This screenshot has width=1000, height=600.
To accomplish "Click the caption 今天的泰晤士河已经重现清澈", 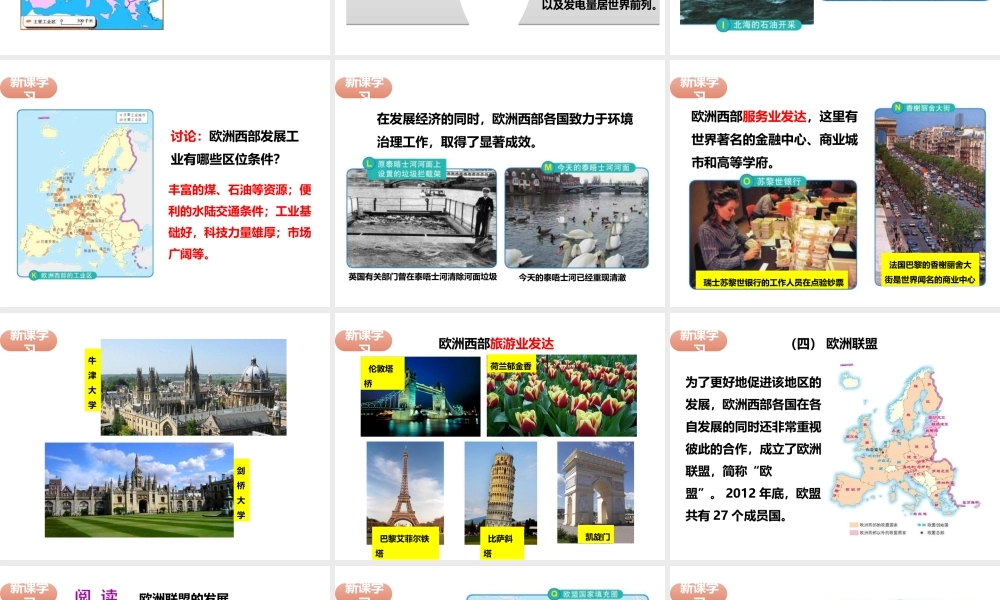I will (572, 277).
